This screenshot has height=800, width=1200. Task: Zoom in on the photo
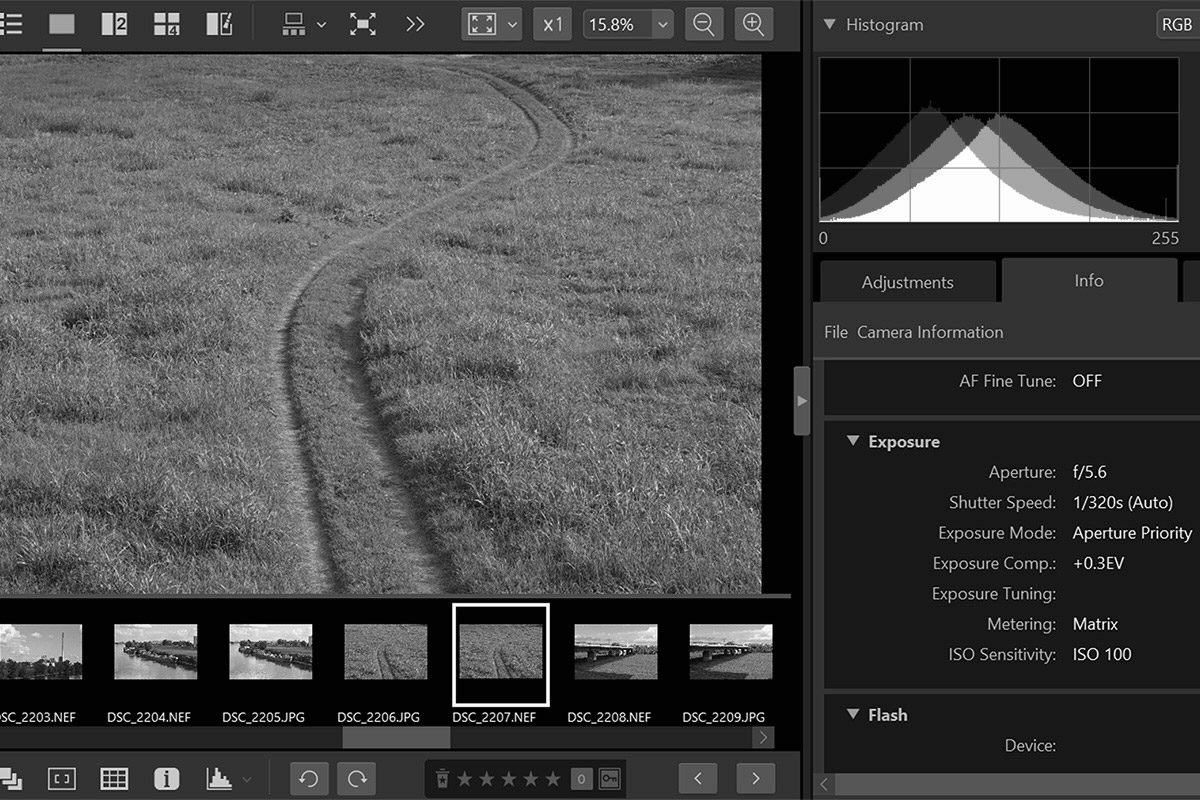click(754, 24)
